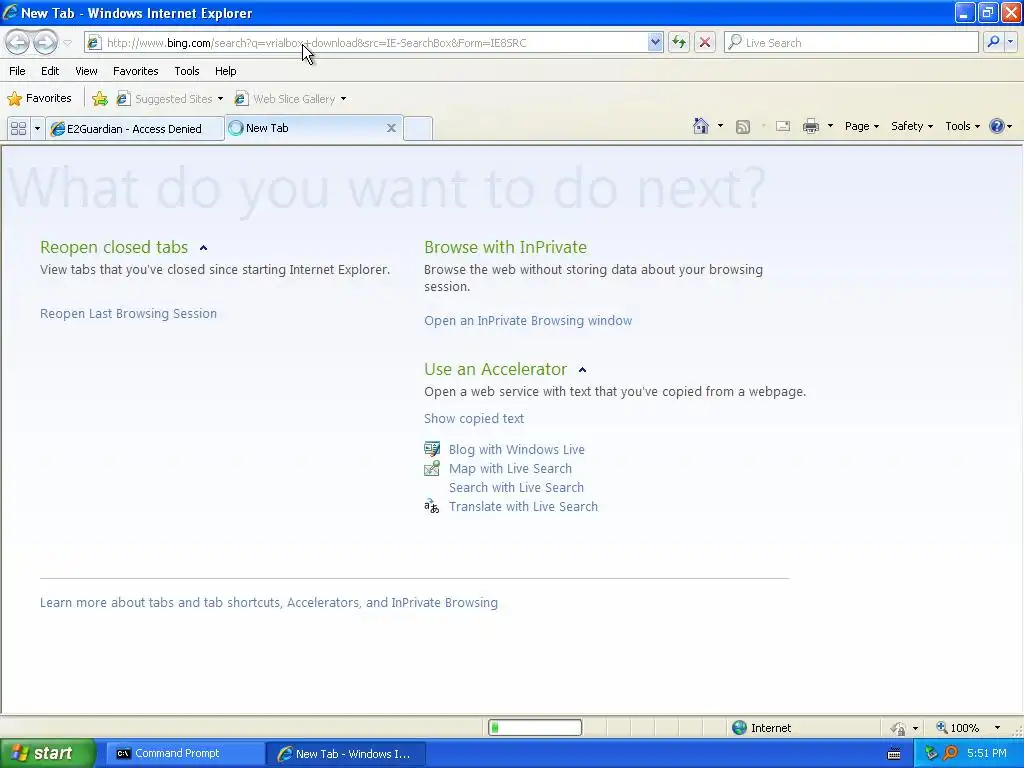
Task: Collapse the Reopen closed tabs section
Action: pos(204,248)
